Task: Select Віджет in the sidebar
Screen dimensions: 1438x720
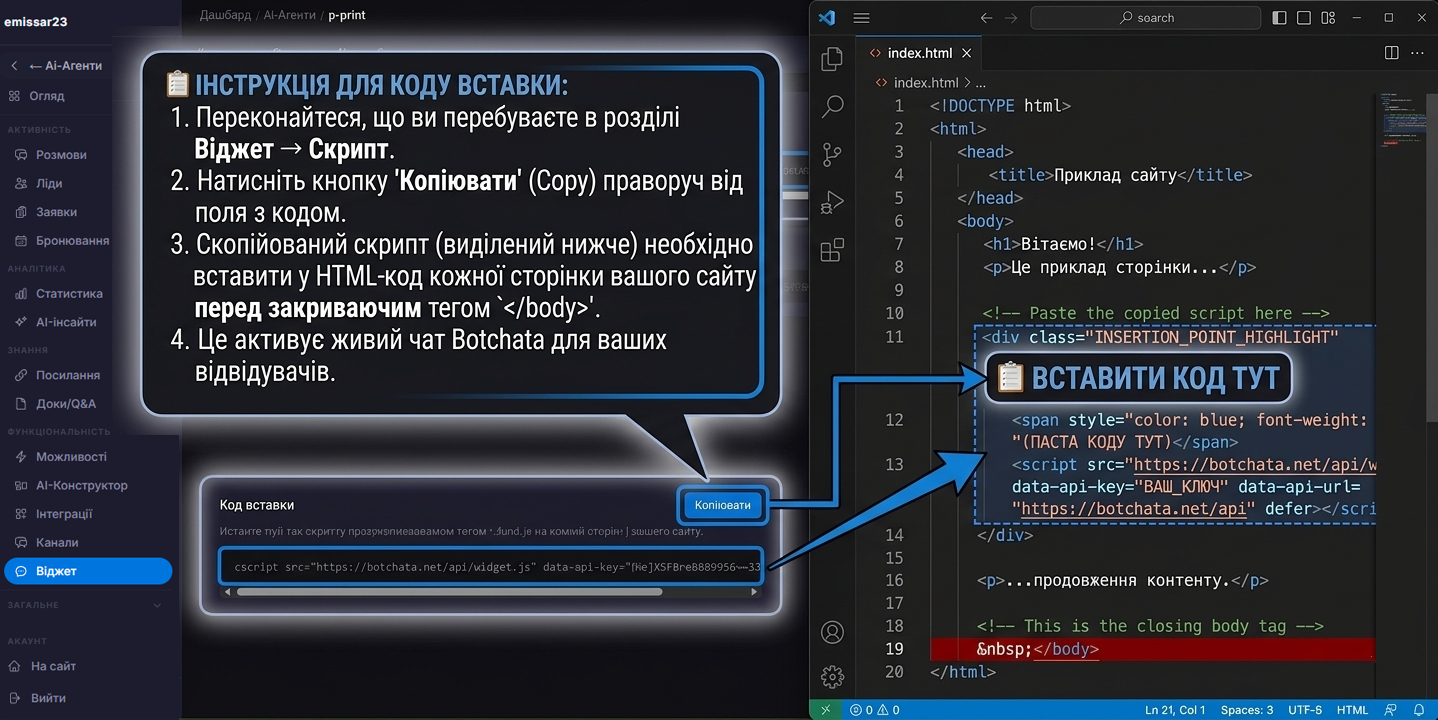Action: coord(88,571)
